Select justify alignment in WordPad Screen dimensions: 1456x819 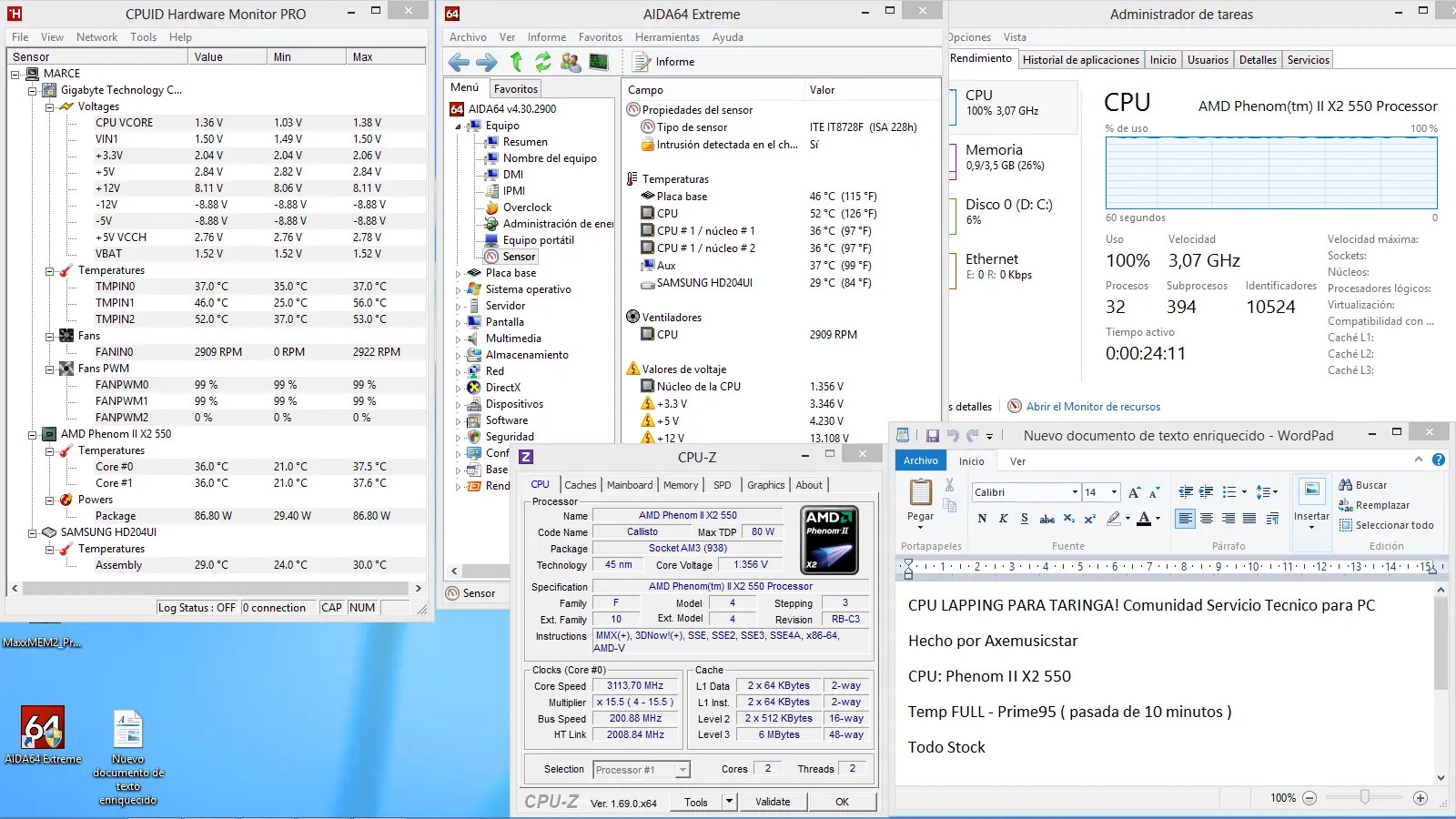click(1249, 519)
